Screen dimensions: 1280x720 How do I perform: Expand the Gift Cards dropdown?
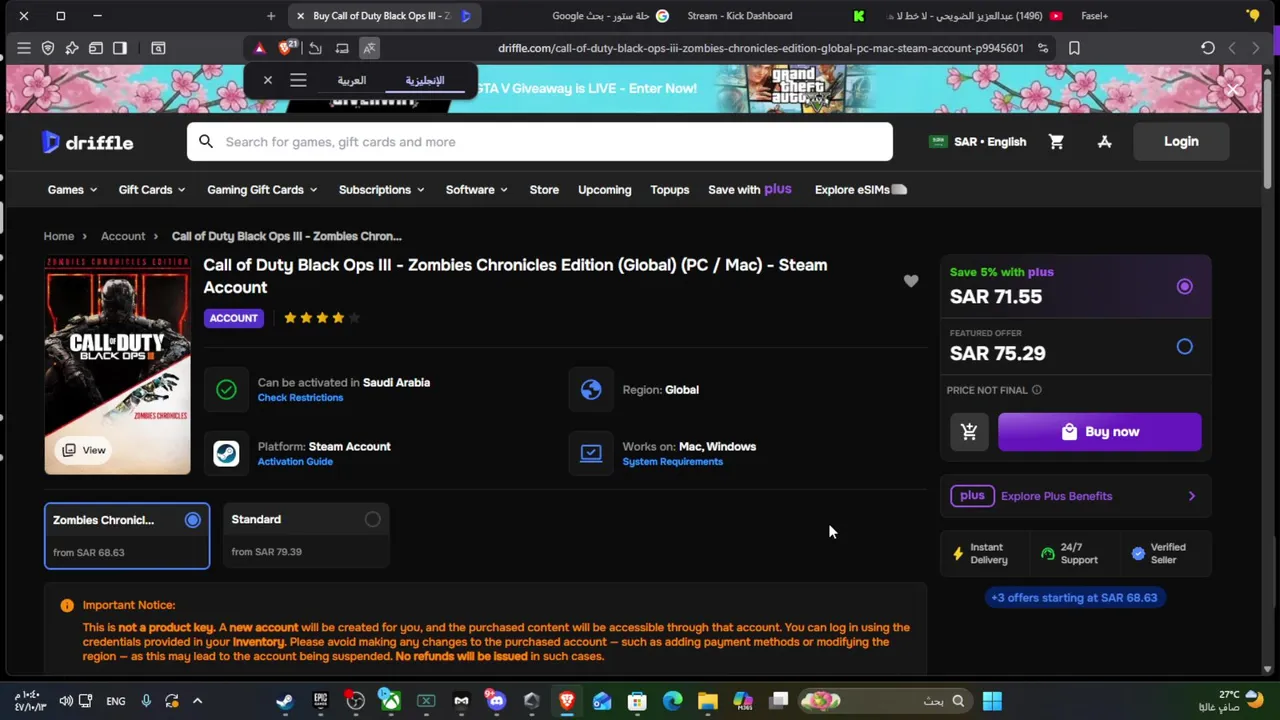point(152,190)
